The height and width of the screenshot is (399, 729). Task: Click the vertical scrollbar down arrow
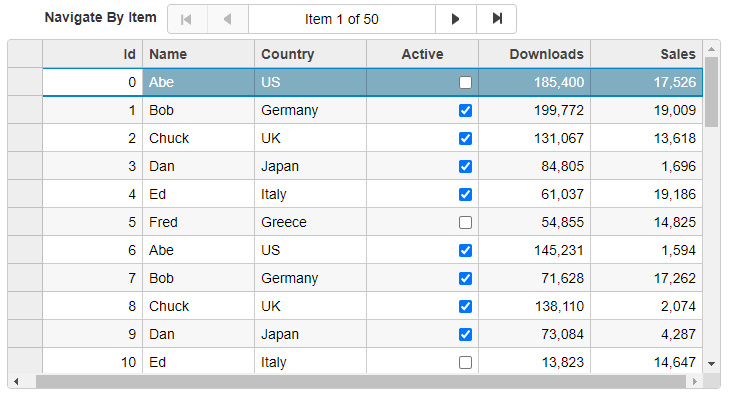(711, 364)
